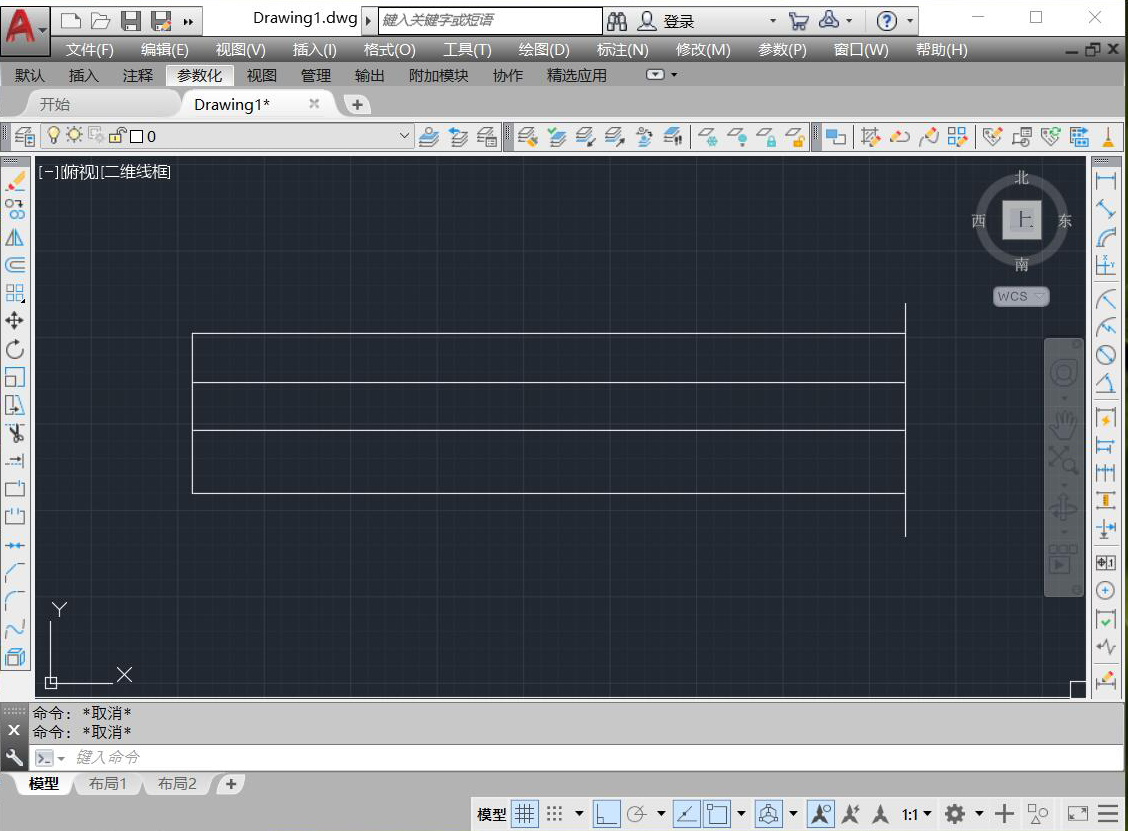The image size is (1128, 831).
Task: Click the Open file folder icon
Action: (x=100, y=21)
